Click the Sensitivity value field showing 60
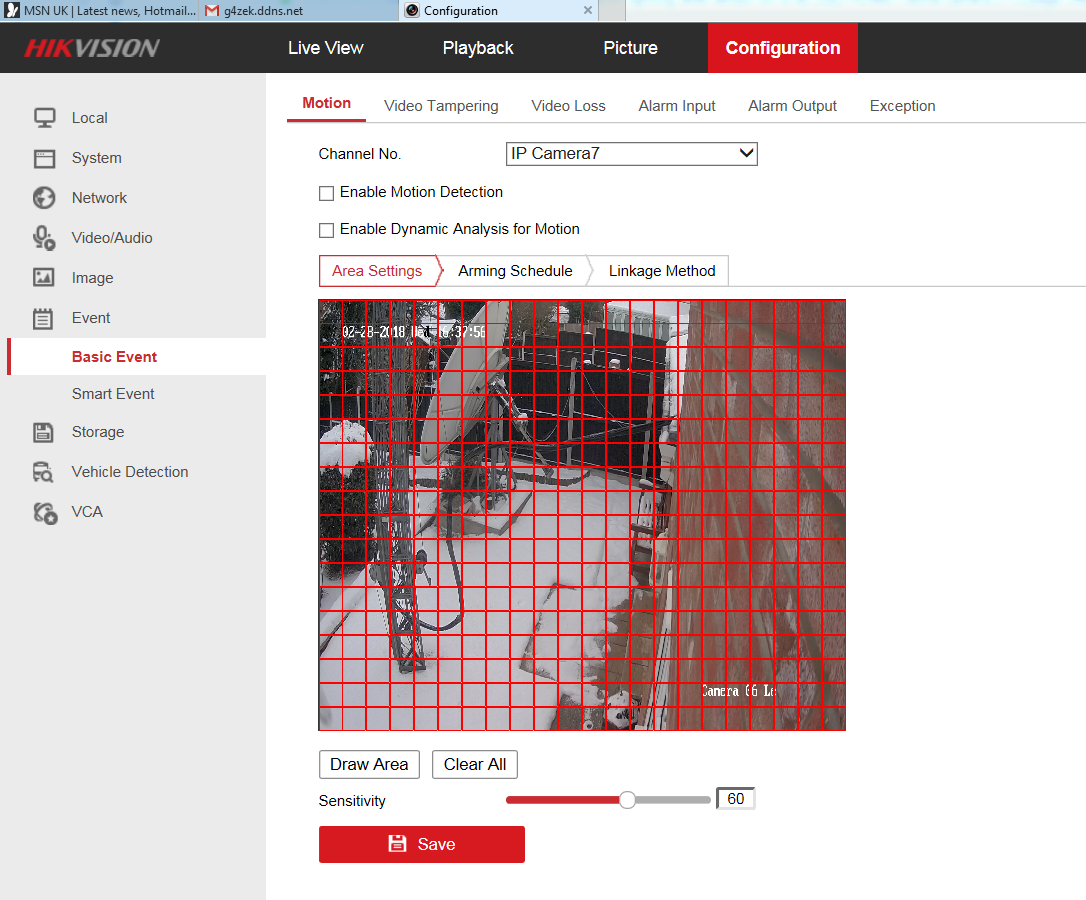Image resolution: width=1086 pixels, height=900 pixels. pos(735,799)
